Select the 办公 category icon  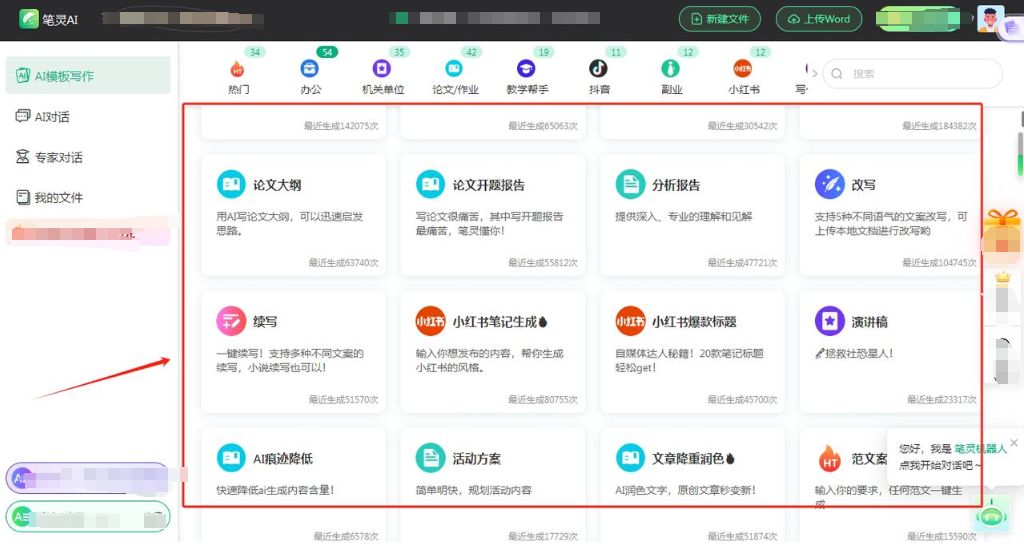[x=310, y=69]
